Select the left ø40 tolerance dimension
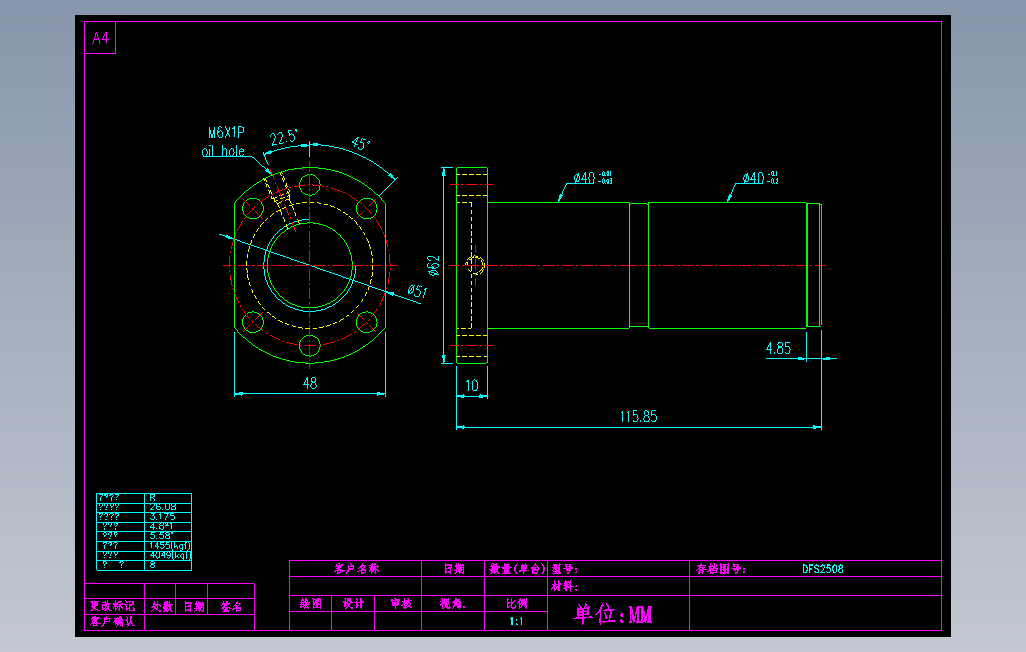This screenshot has width=1026, height=652. coord(593,177)
